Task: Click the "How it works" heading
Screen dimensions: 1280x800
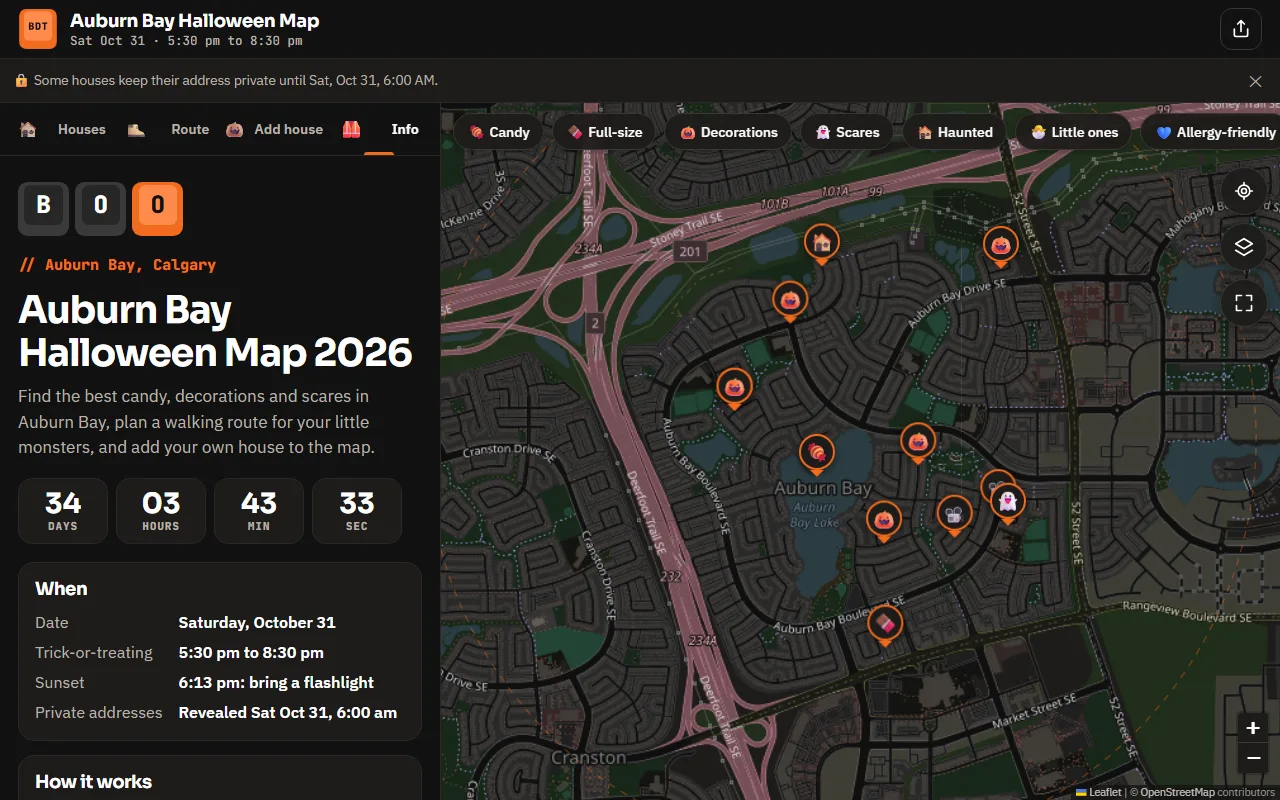Action: point(94,781)
